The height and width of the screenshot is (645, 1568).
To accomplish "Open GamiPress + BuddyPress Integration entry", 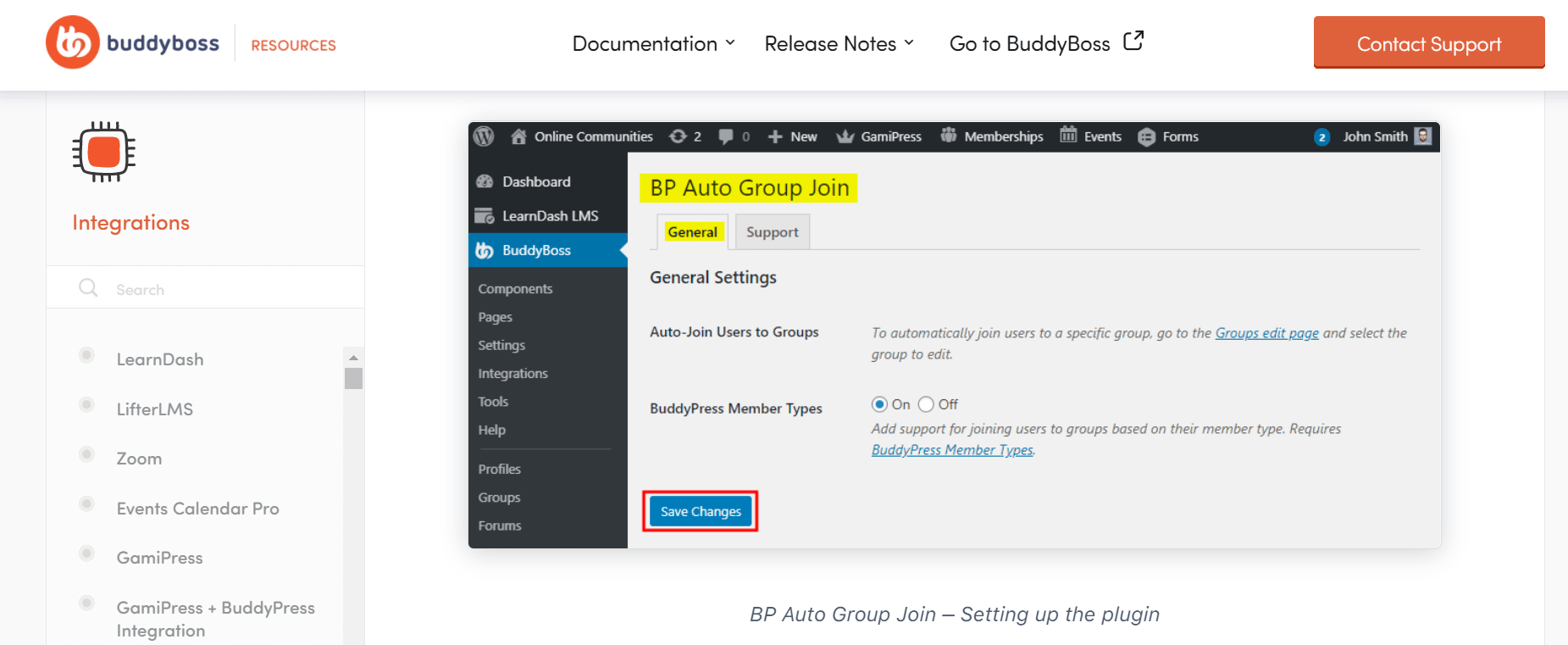I will 215,619.
